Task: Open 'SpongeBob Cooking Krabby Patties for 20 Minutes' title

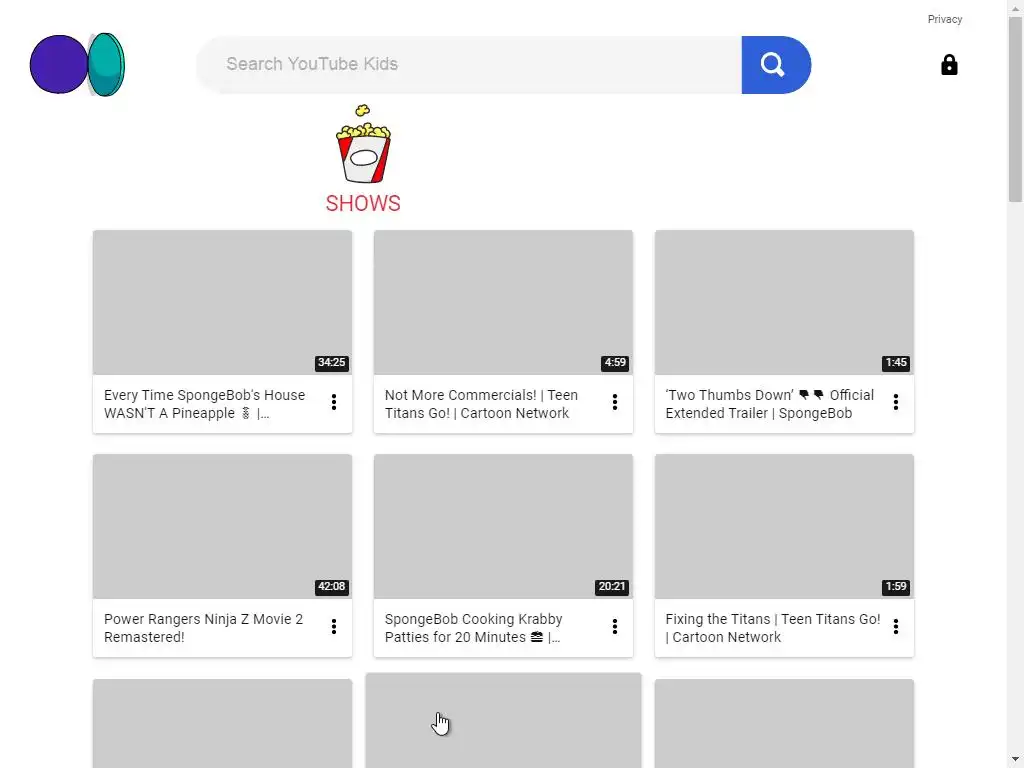Action: coord(473,628)
